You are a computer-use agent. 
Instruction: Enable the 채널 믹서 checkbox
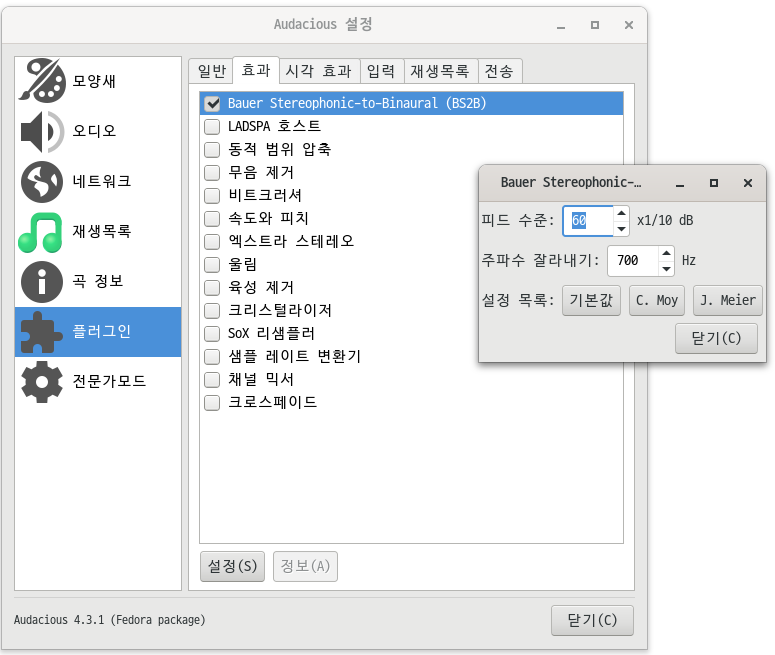click(212, 379)
